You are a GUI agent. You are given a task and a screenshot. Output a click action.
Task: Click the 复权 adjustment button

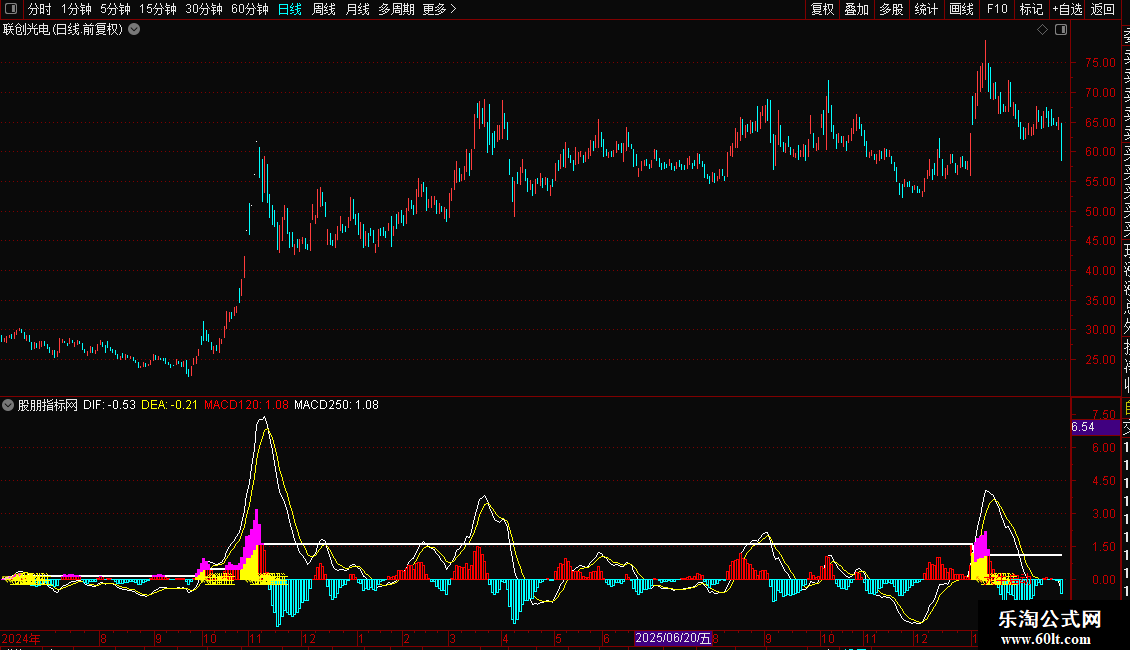pyautogui.click(x=822, y=9)
